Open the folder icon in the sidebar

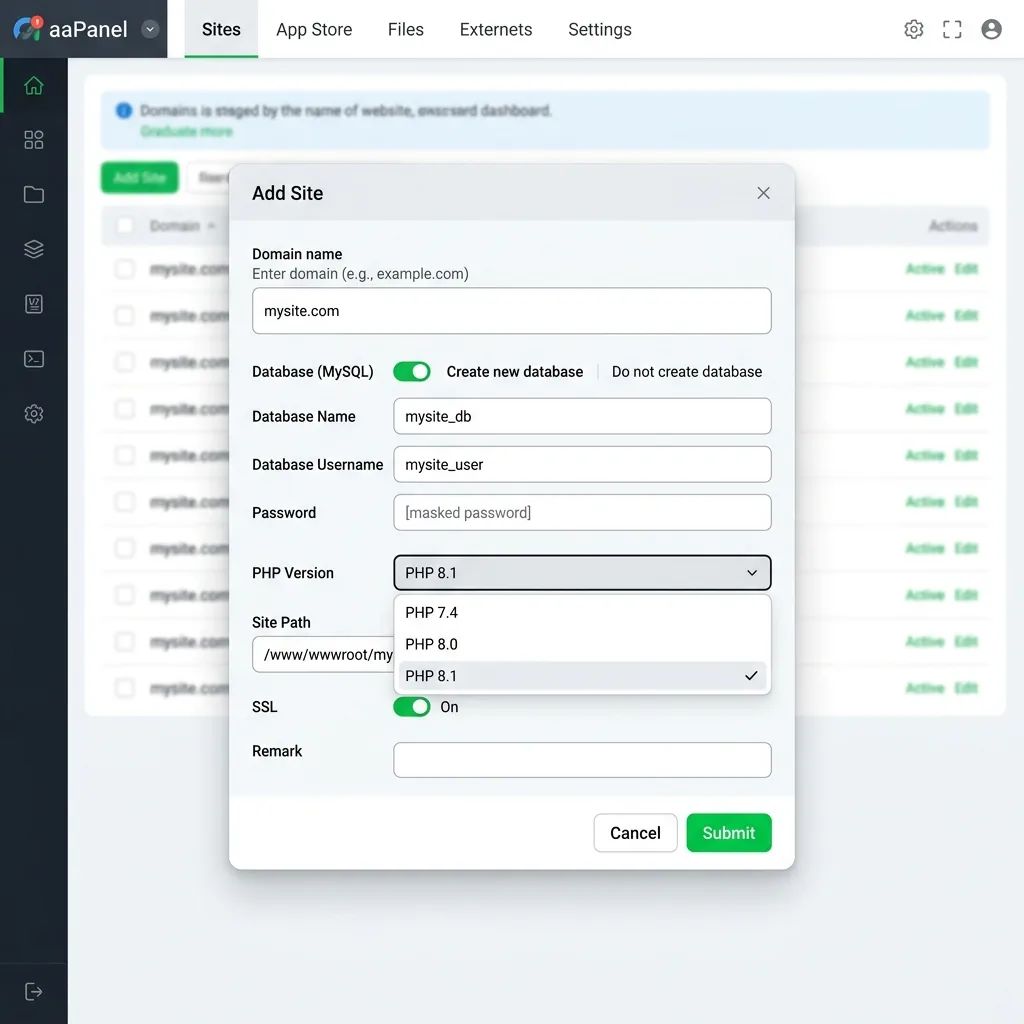33,195
